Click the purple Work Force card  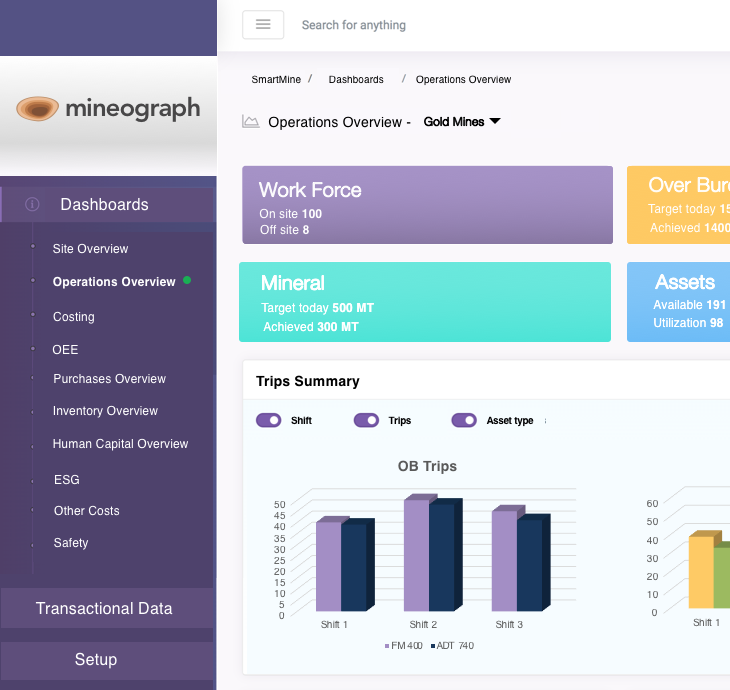(x=427, y=205)
